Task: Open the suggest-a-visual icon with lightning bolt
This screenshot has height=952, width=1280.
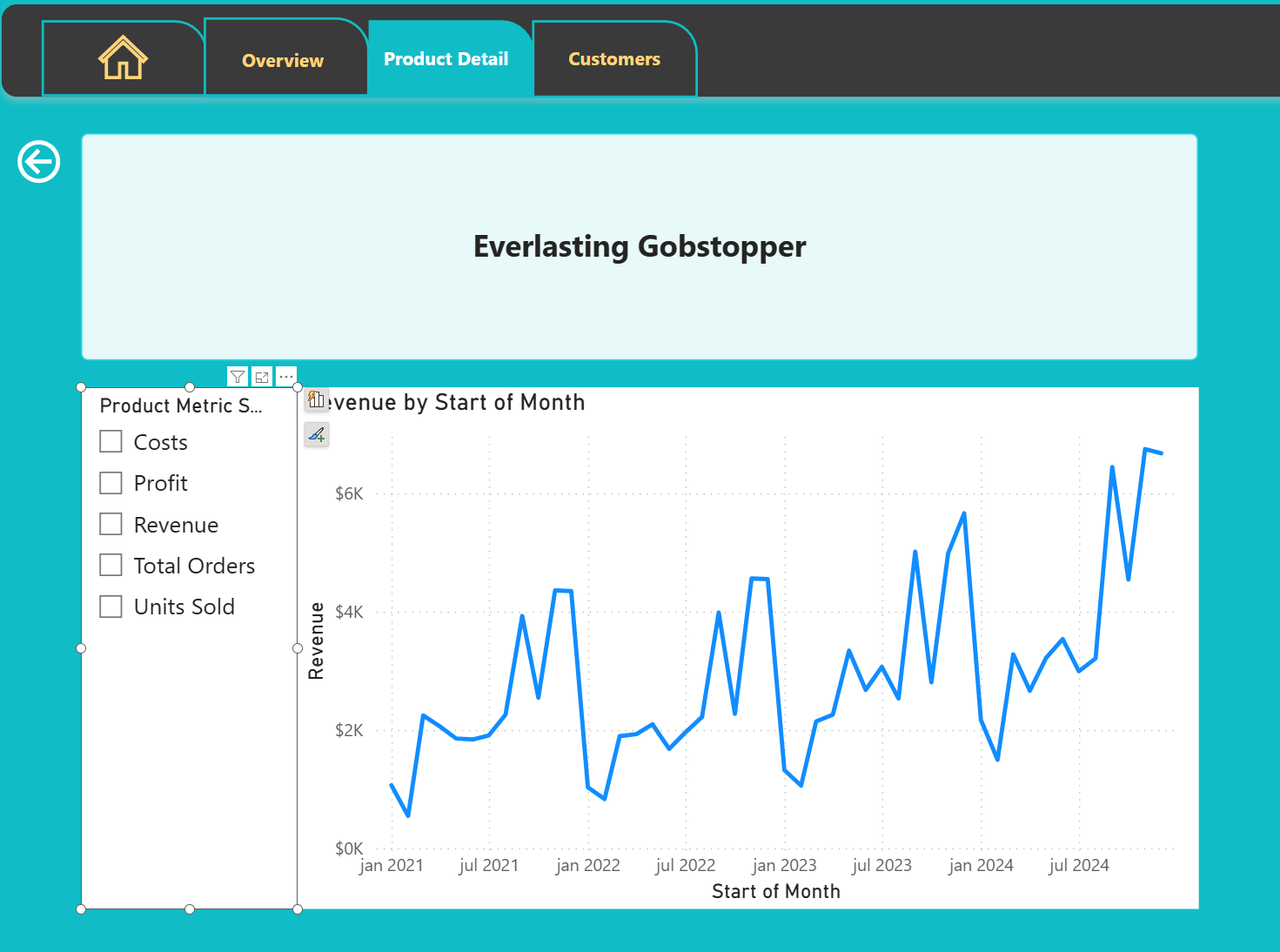Action: point(317,400)
